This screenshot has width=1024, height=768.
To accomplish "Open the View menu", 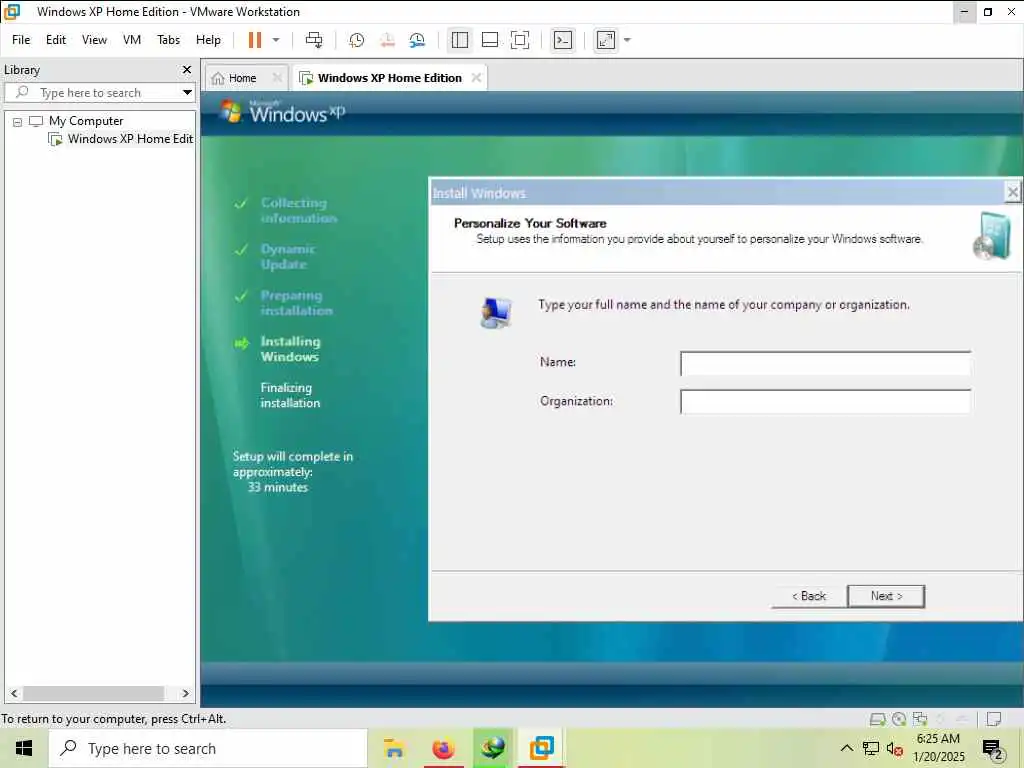I will tap(94, 40).
